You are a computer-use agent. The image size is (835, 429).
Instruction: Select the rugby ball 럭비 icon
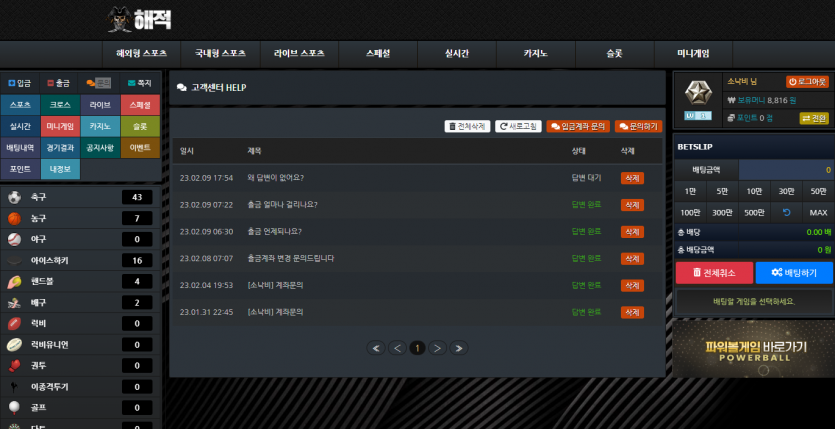click(14, 323)
